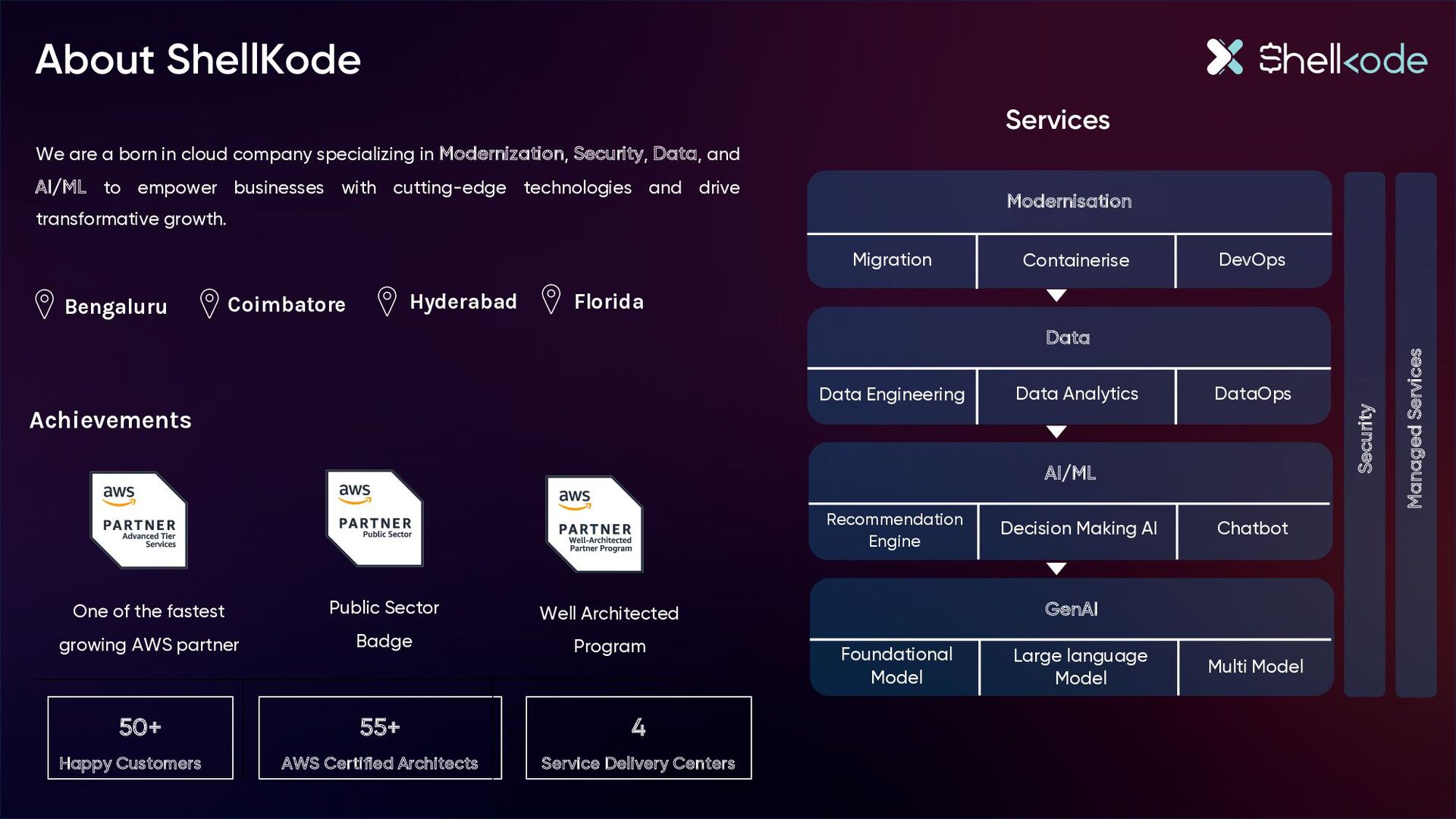The height and width of the screenshot is (819, 1456).
Task: Select the Chatbot cell
Action: click(x=1254, y=532)
